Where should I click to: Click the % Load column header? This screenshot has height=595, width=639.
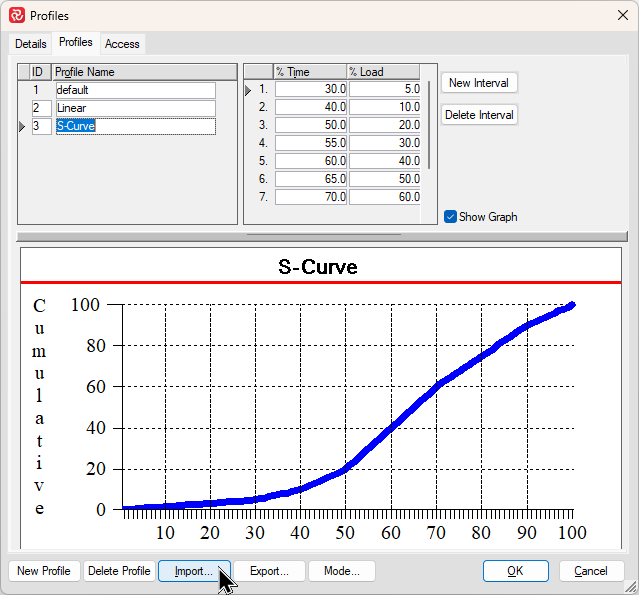coord(383,72)
